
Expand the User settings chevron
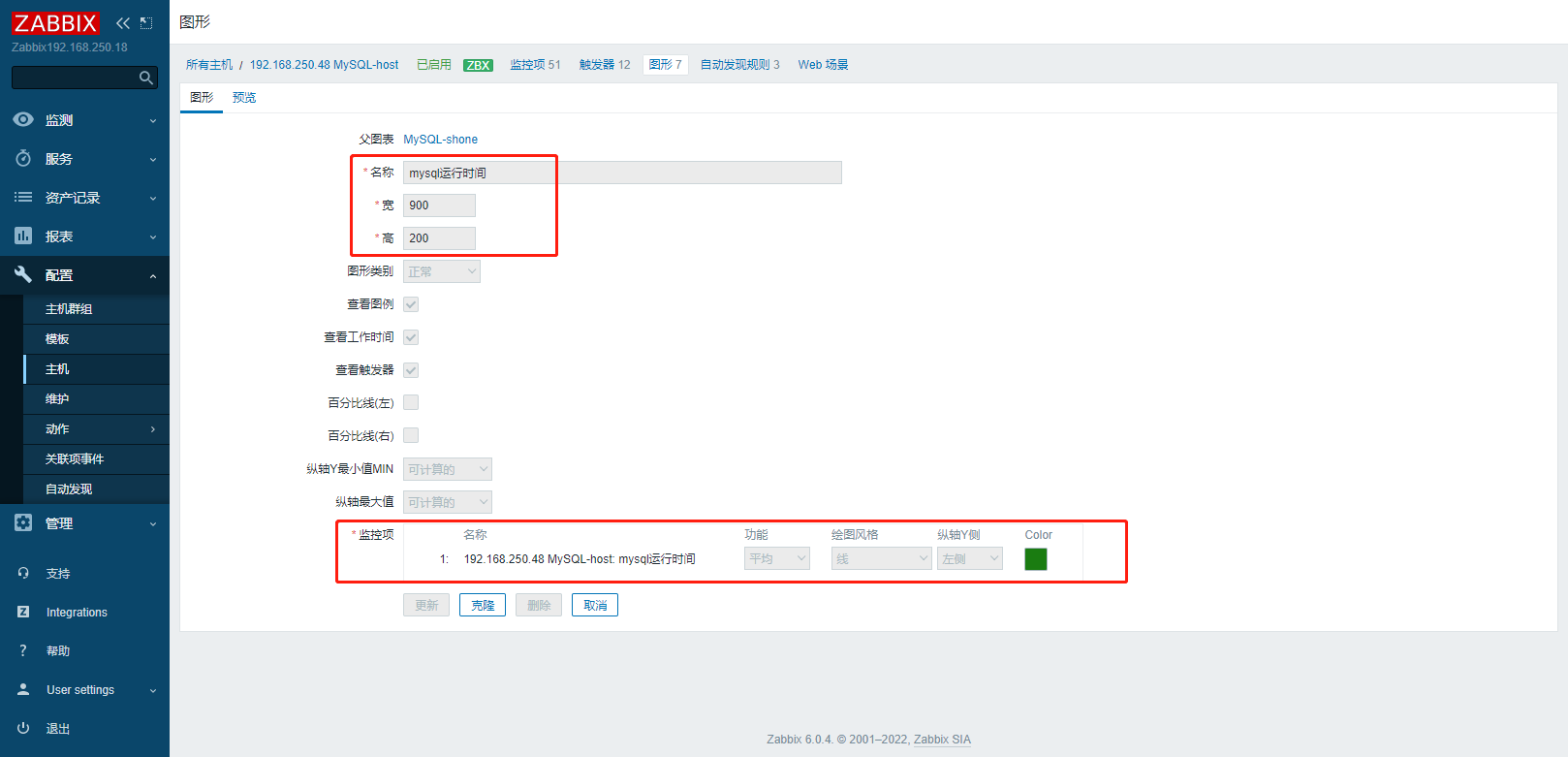click(153, 691)
